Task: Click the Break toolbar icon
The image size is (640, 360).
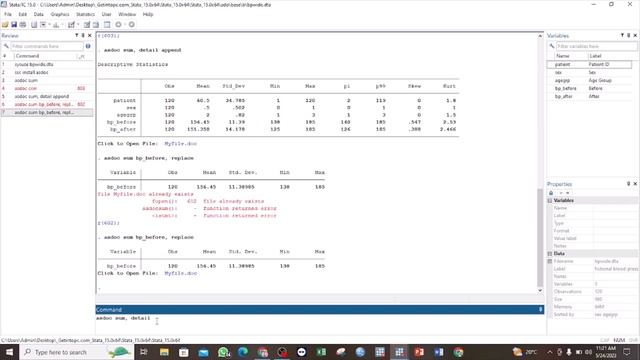Action: click(x=131, y=25)
